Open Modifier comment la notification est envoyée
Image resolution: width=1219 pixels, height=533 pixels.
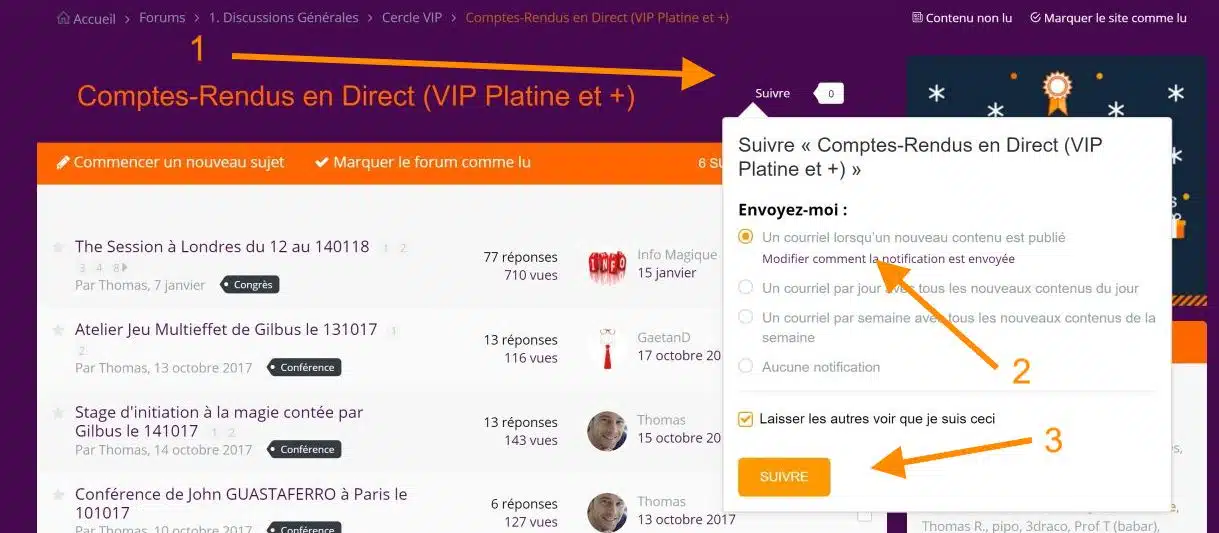[x=888, y=259]
